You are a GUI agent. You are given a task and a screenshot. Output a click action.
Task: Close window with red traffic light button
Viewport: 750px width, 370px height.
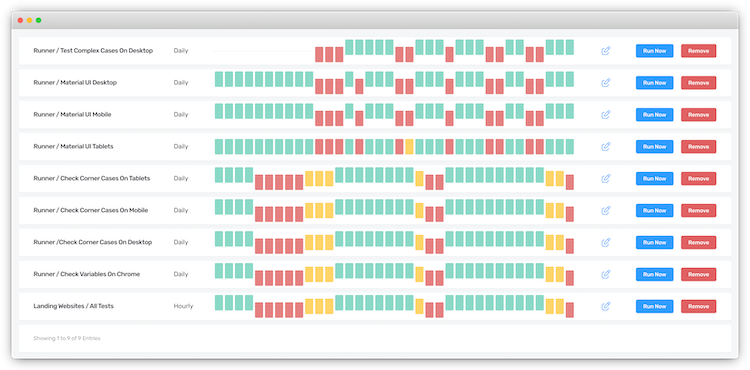pos(20,21)
